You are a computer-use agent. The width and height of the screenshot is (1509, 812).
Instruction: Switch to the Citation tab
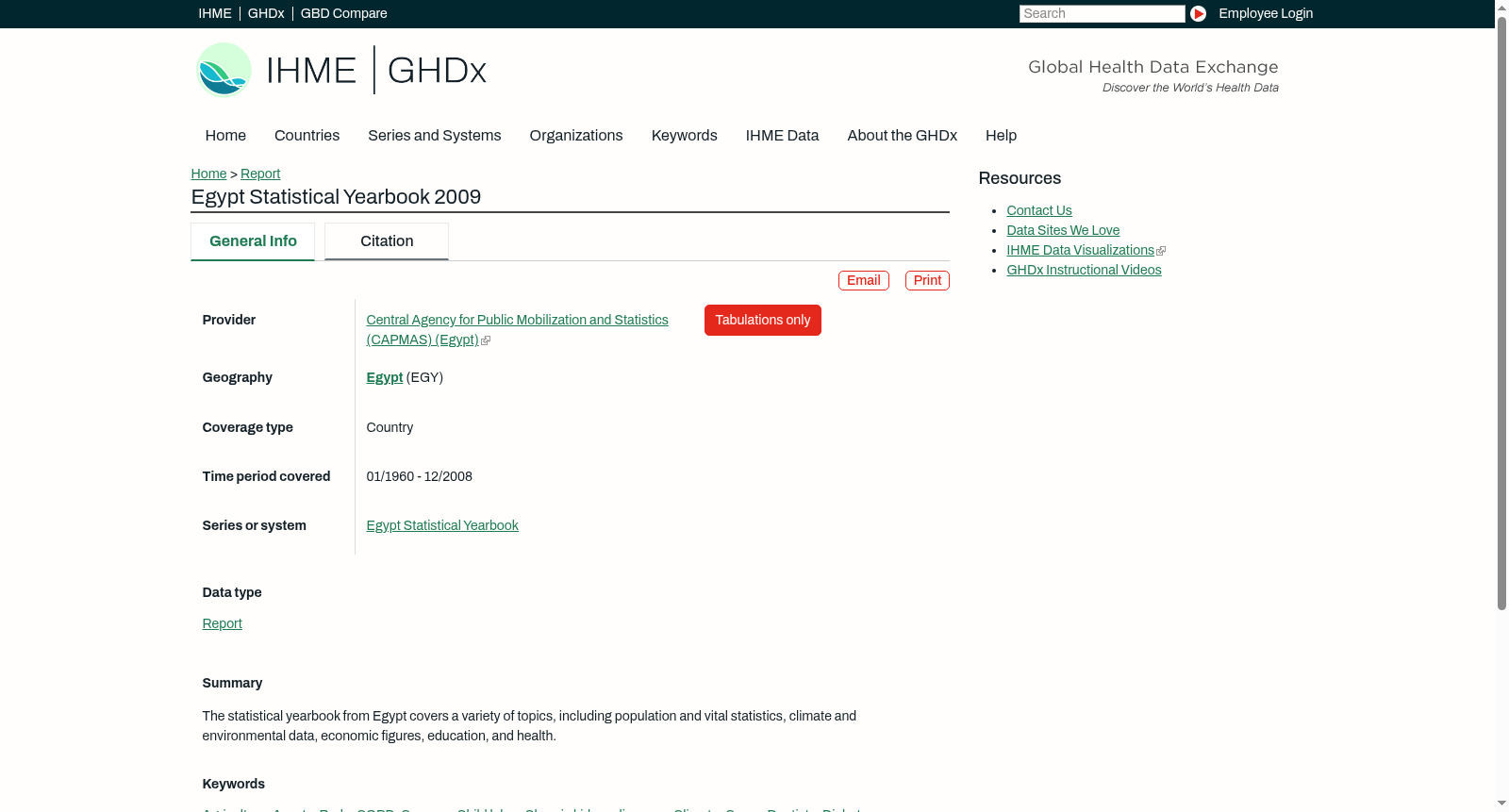click(387, 241)
